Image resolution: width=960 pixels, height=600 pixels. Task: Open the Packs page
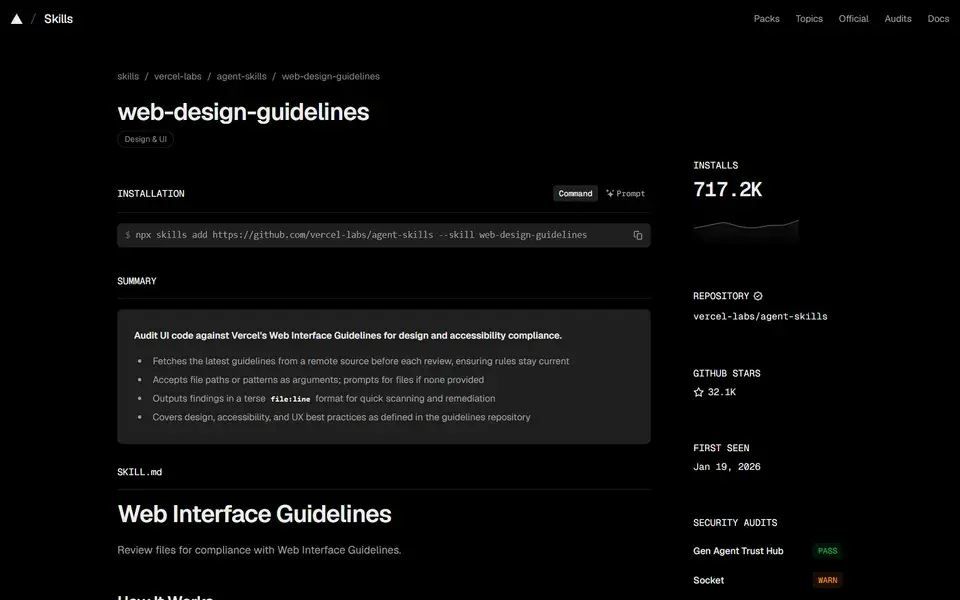[x=767, y=19]
